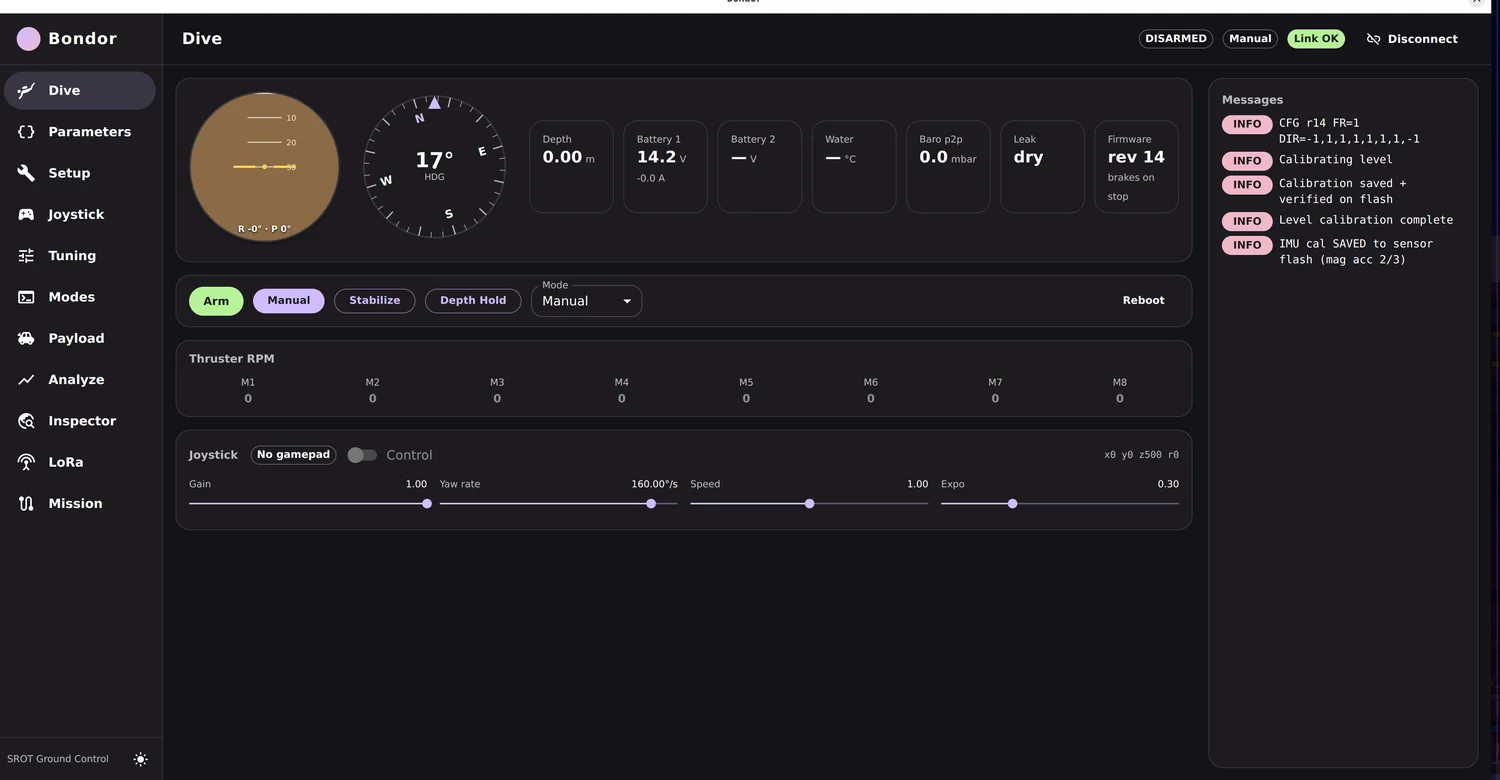Click the Expo slider handle
1500x780 pixels.
coord(1013,504)
